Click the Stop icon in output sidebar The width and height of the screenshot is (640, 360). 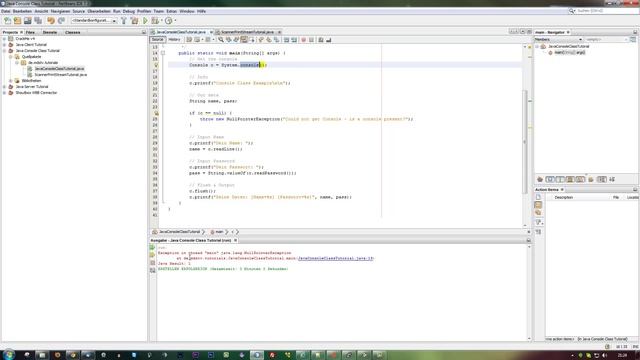click(153, 263)
